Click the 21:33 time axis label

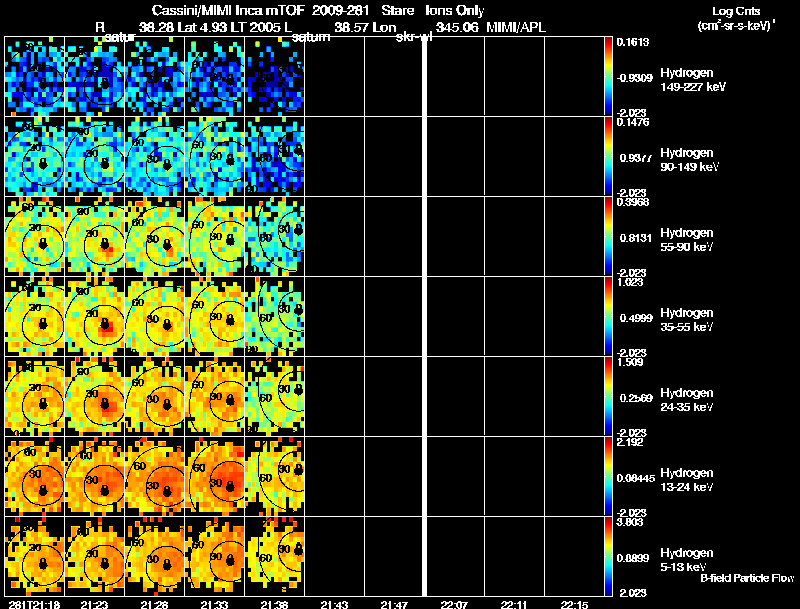click(214, 605)
